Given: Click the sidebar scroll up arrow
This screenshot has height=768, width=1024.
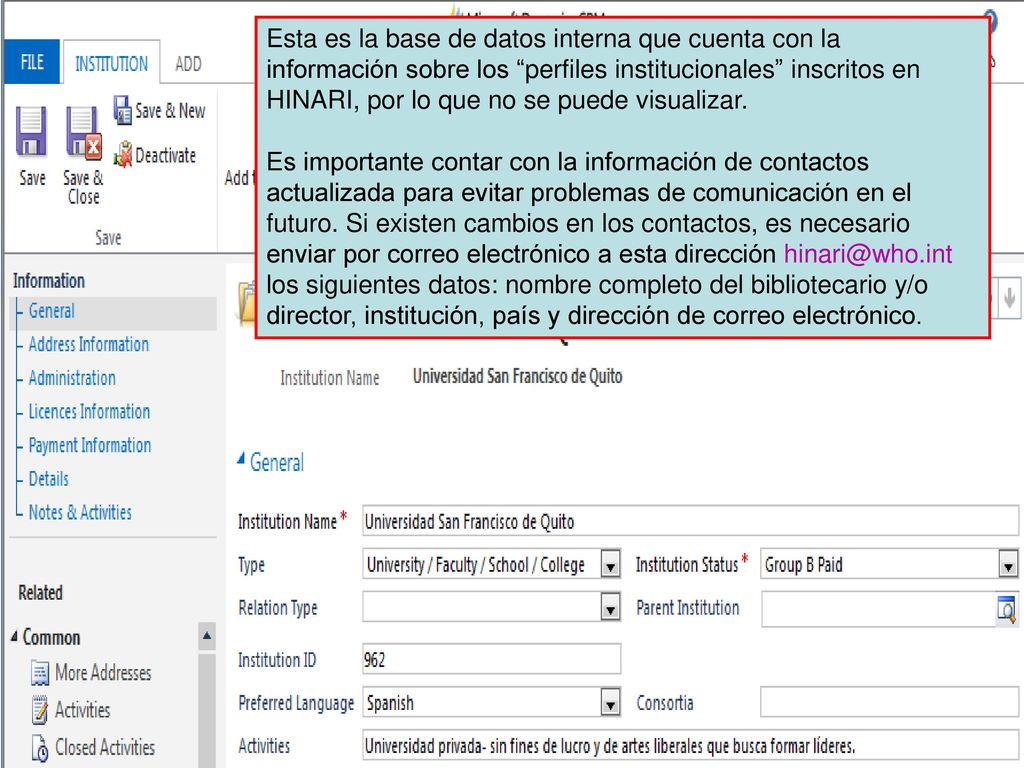Looking at the screenshot, I should pos(207,635).
